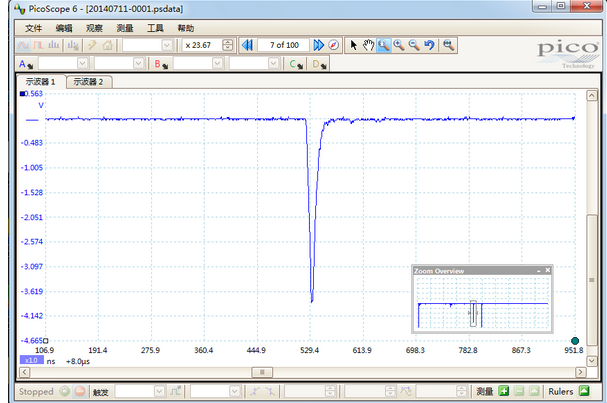Open channel B options button
Screen dimensions: 607x403
click(x=160, y=64)
